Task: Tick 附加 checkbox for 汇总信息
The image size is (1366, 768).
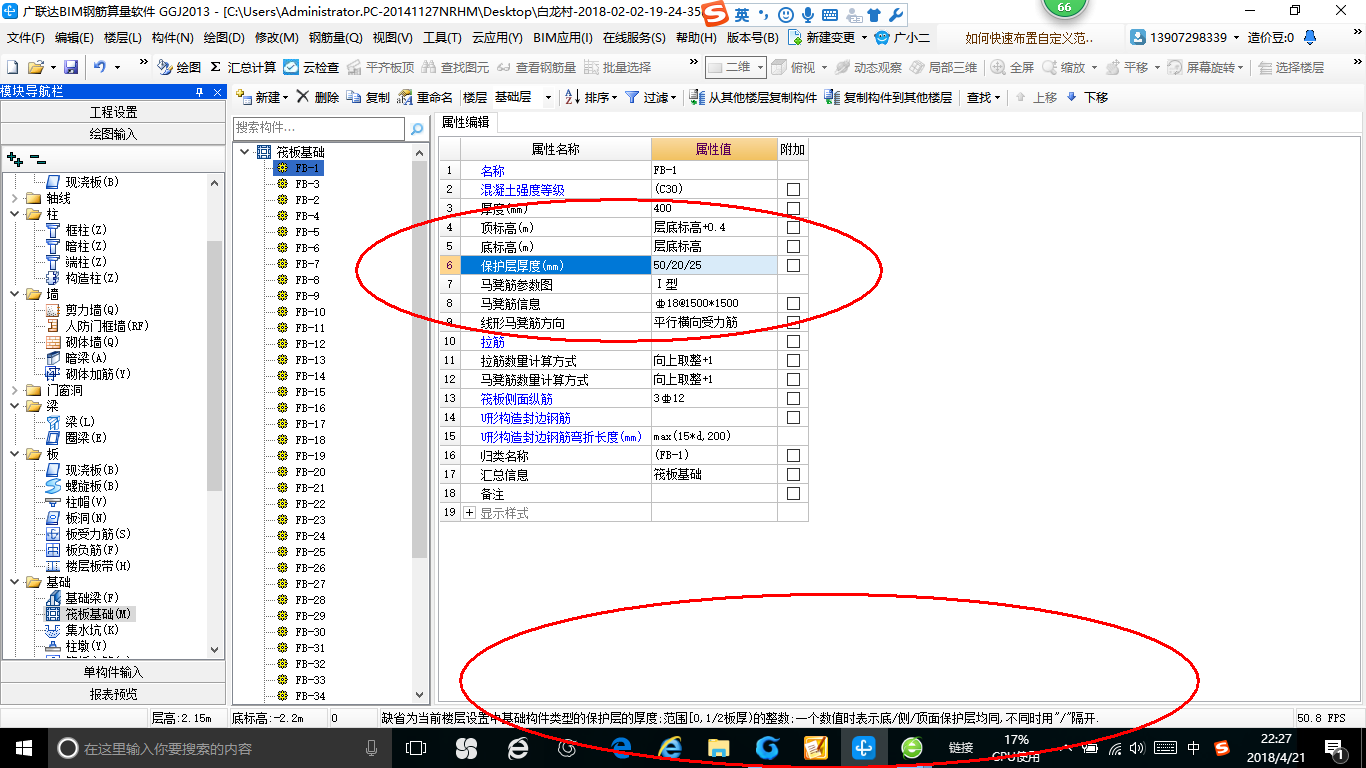Action: [793, 474]
